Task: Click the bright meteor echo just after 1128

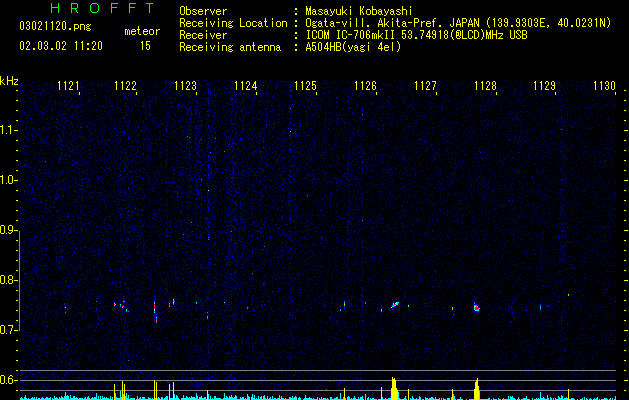Action: pyautogui.click(x=477, y=308)
